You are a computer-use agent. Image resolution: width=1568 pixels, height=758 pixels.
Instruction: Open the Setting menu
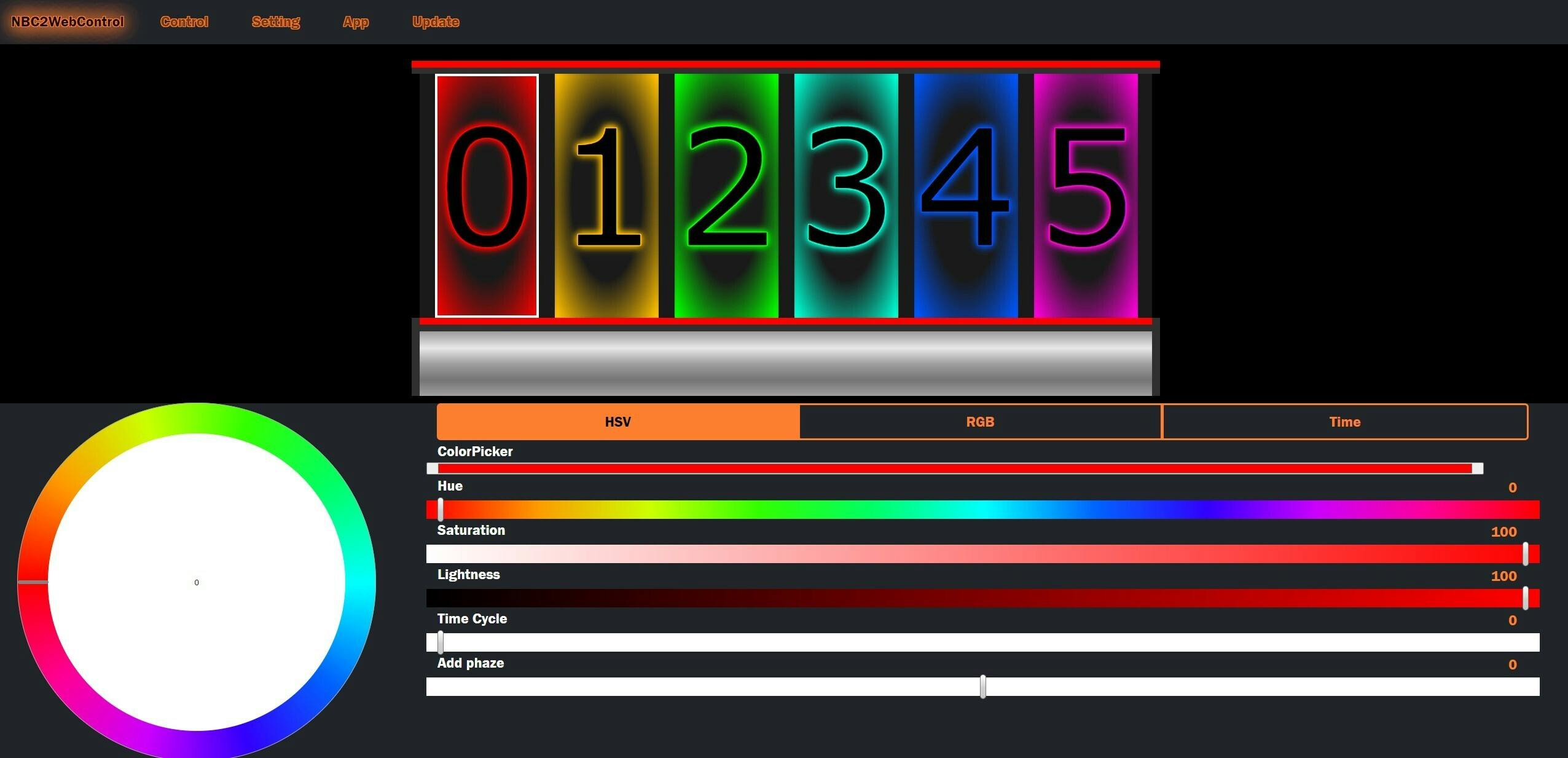click(x=276, y=22)
